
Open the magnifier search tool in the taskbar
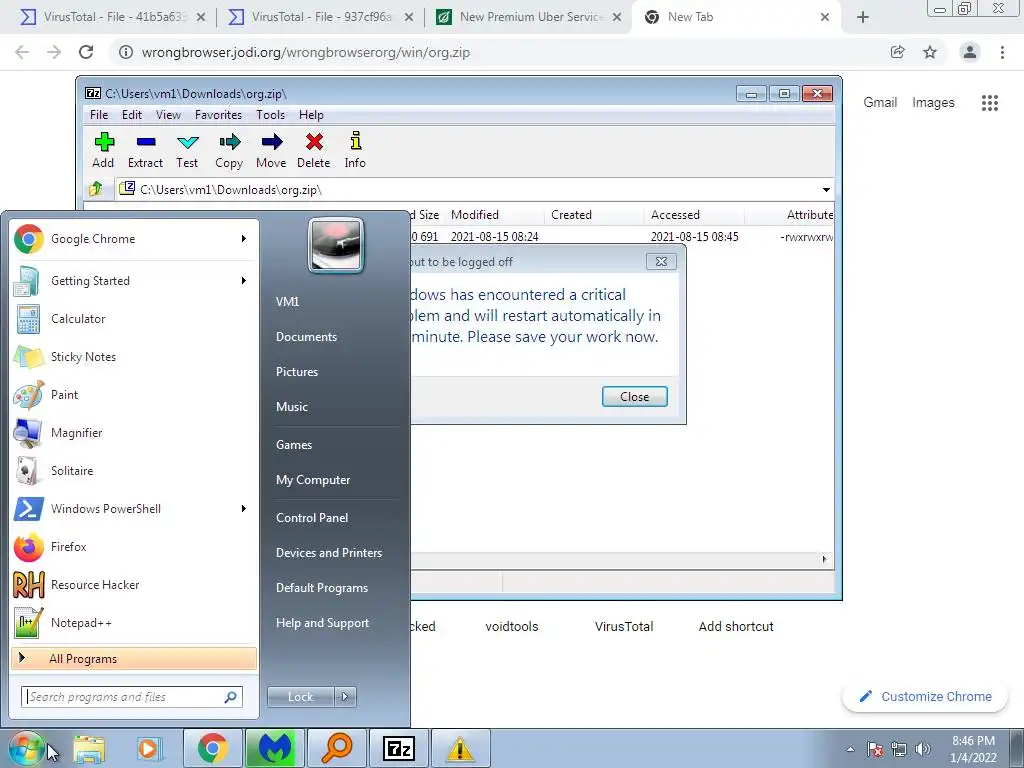pyautogui.click(x=337, y=748)
